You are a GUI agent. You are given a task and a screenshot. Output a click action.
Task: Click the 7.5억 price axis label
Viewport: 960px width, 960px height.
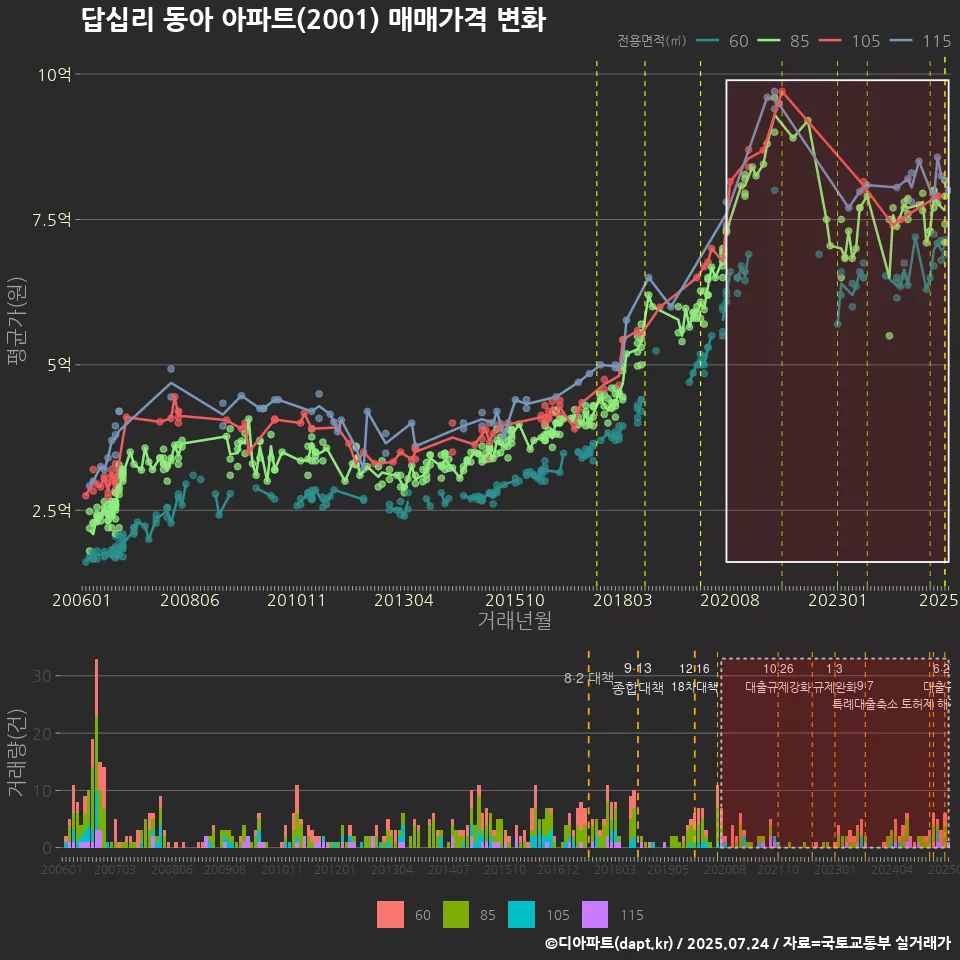point(51,220)
